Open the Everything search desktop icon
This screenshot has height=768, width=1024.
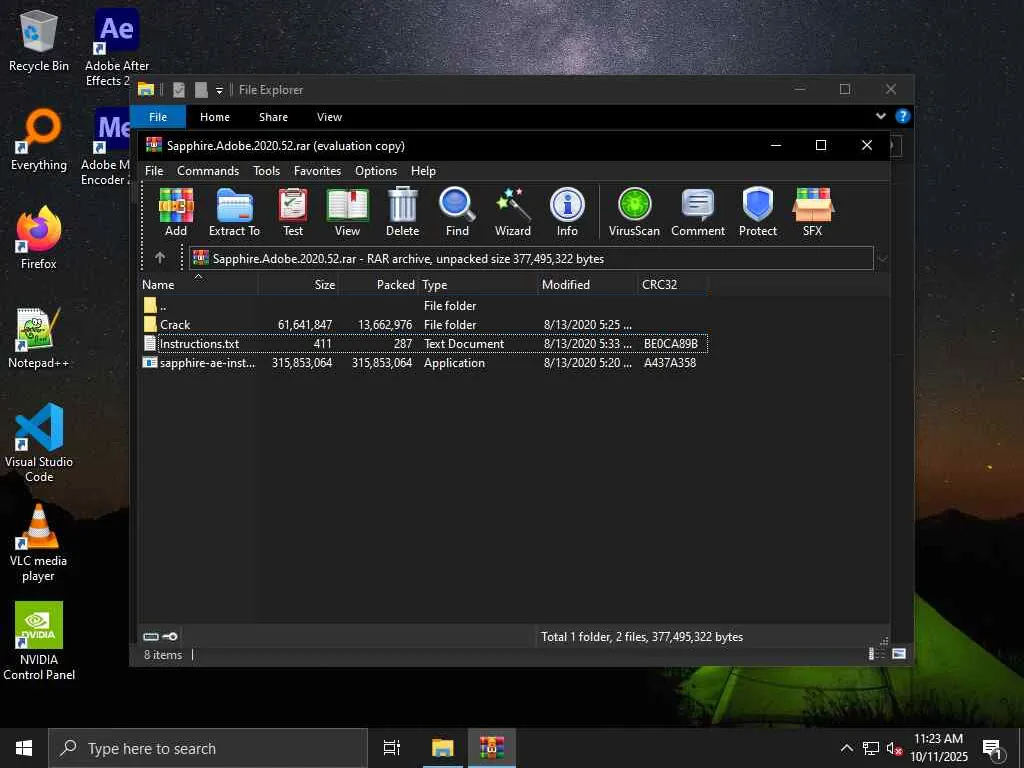[x=39, y=140]
